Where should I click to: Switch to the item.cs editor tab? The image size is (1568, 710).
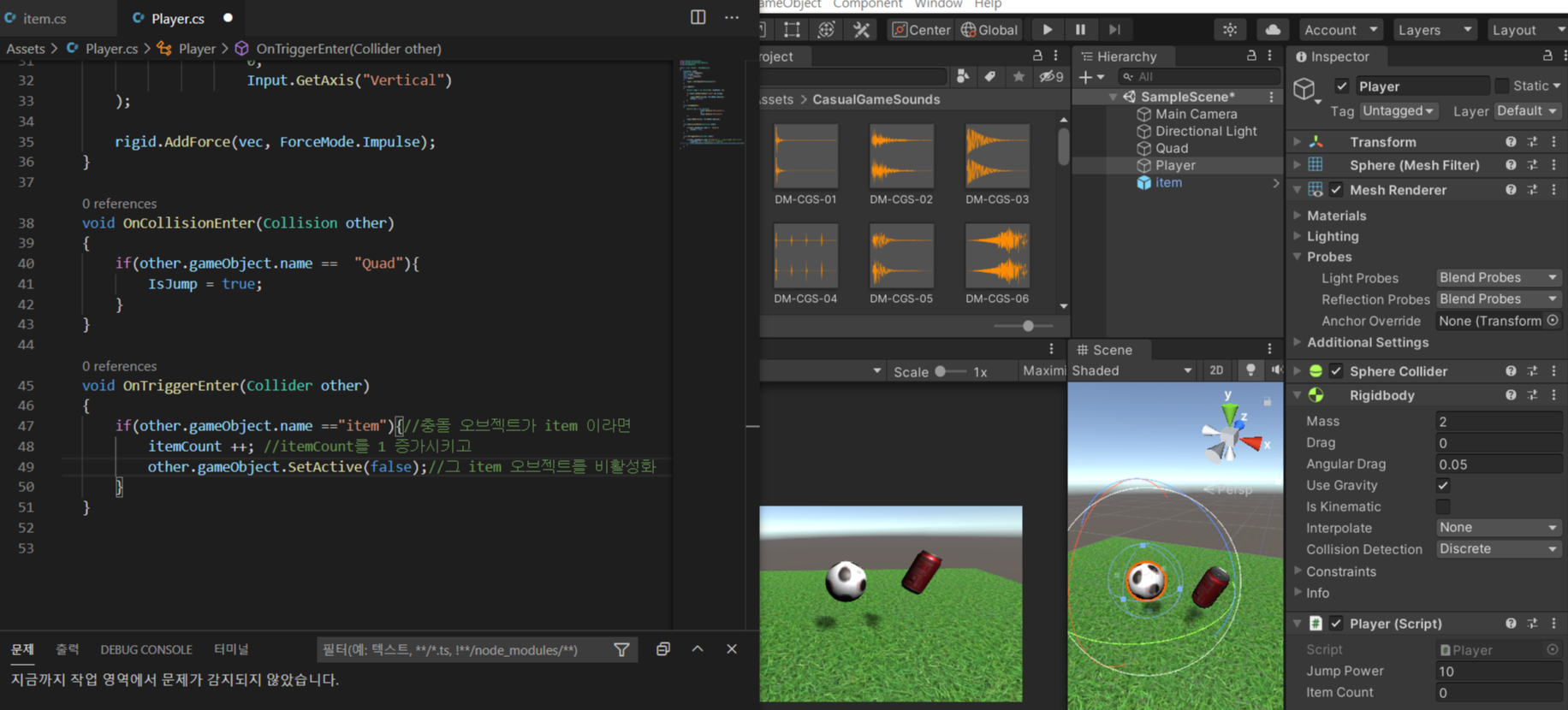tap(45, 18)
